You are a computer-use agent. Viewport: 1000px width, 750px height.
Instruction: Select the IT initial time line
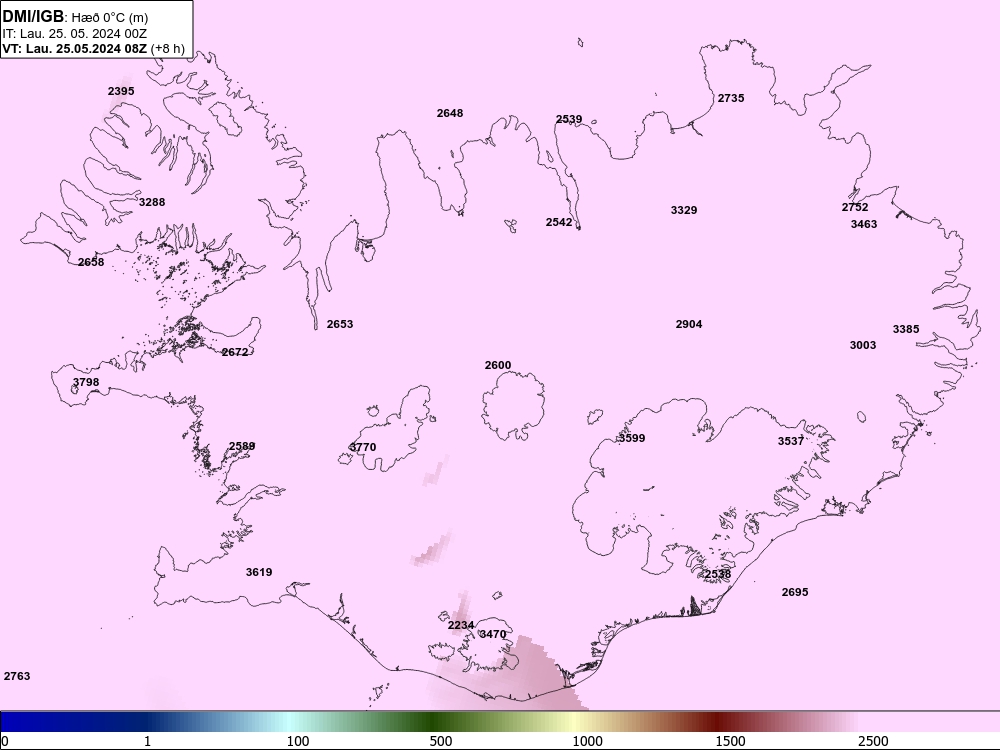75,33
